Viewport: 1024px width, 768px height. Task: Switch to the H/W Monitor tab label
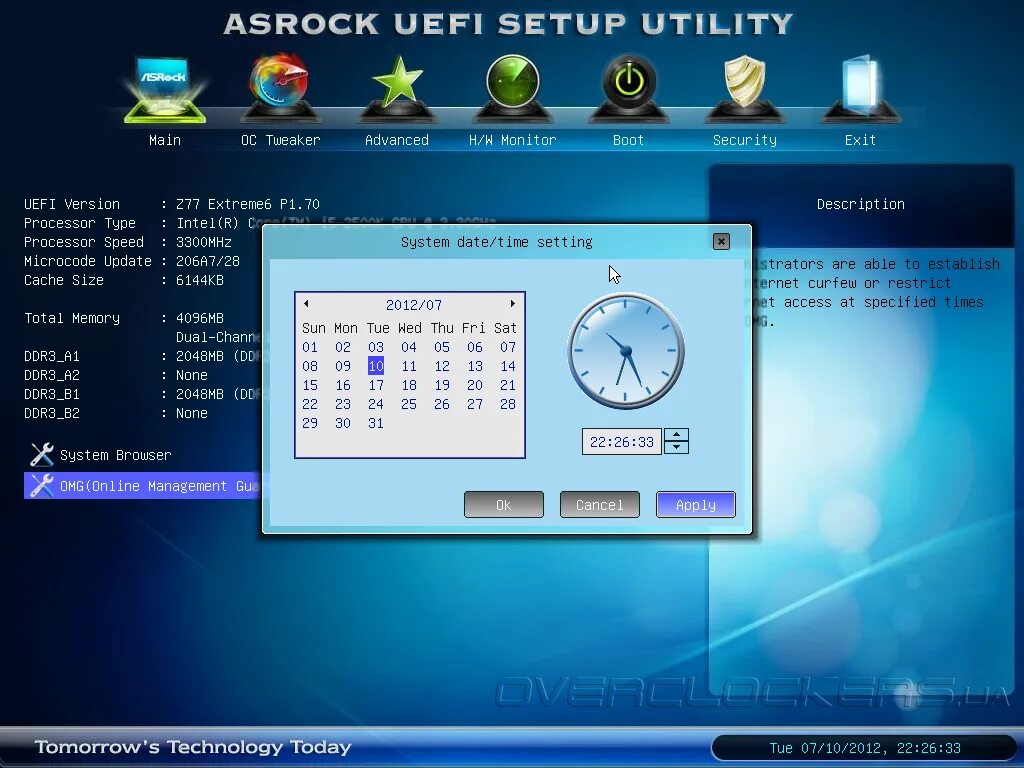tap(513, 140)
